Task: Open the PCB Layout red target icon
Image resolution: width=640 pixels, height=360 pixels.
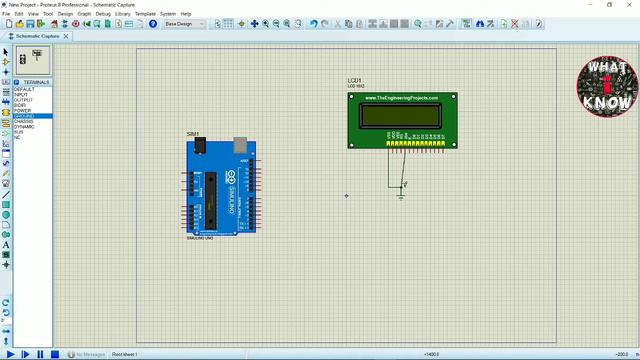Action: [76, 24]
